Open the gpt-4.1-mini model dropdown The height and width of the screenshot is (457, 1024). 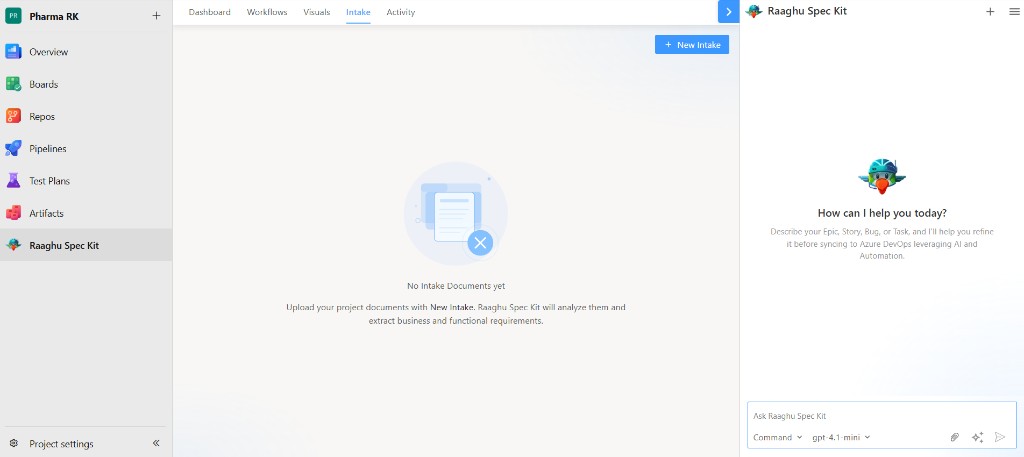[x=841, y=437]
